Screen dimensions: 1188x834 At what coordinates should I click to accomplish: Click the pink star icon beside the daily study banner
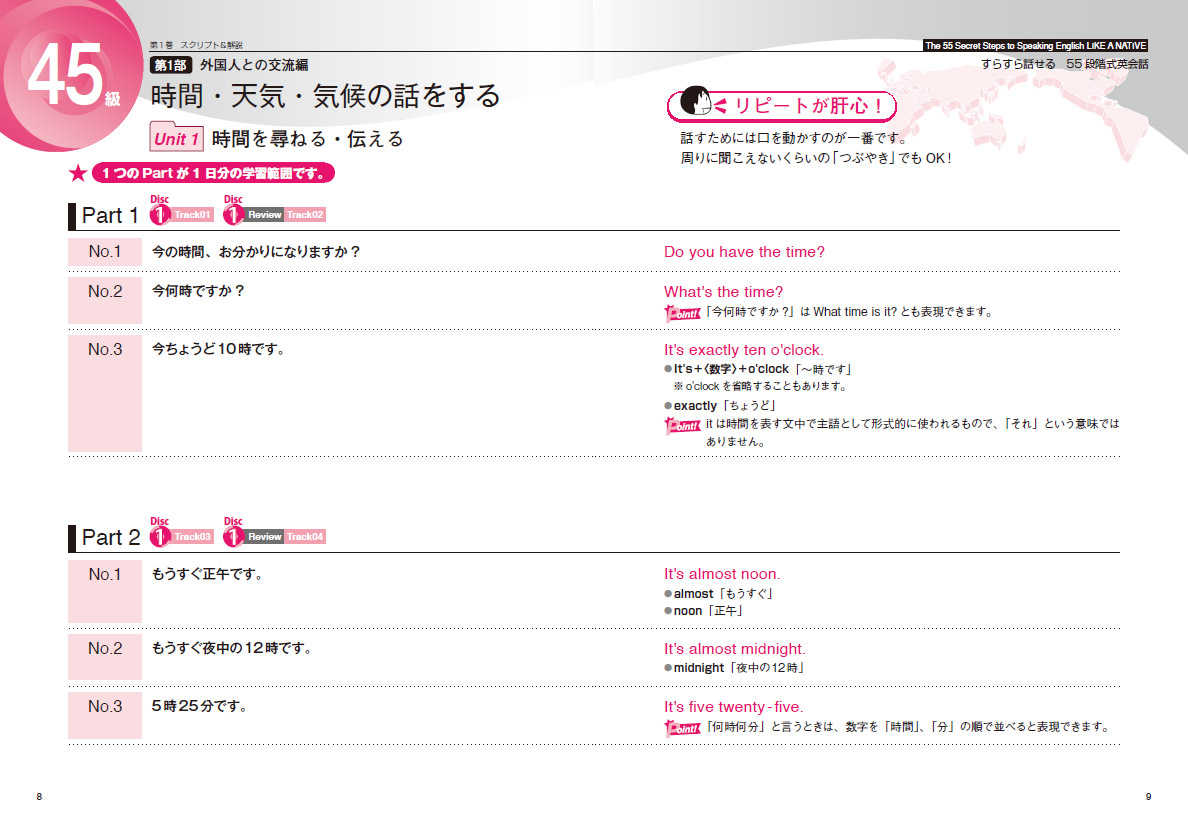77,173
